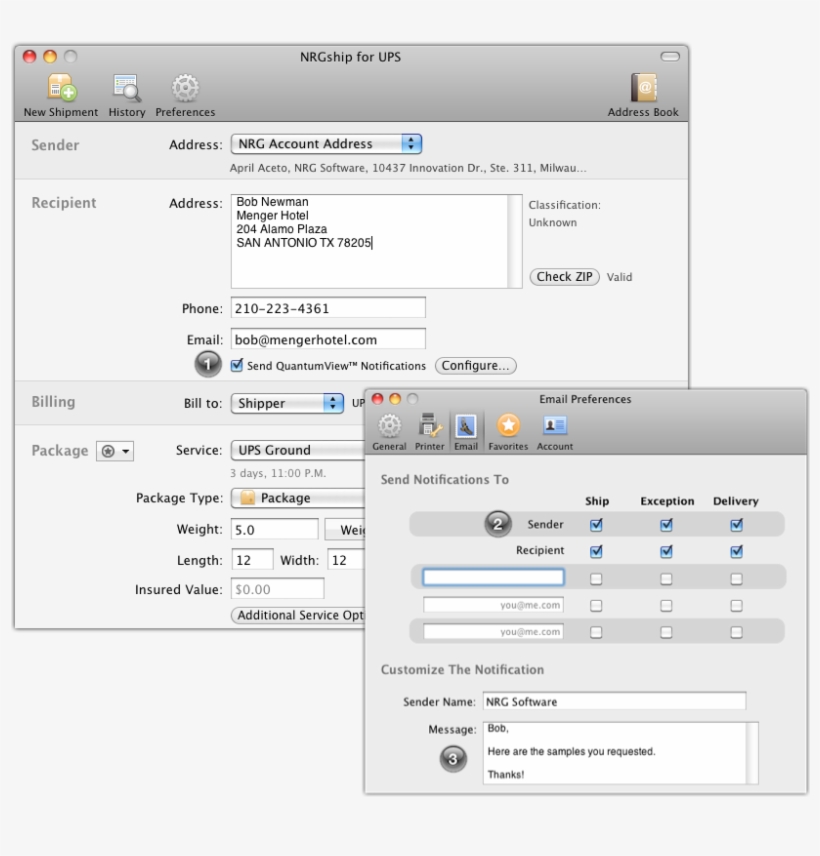Screen dimensions: 820x856
Task: Click the recipient Email field
Action: click(328, 339)
